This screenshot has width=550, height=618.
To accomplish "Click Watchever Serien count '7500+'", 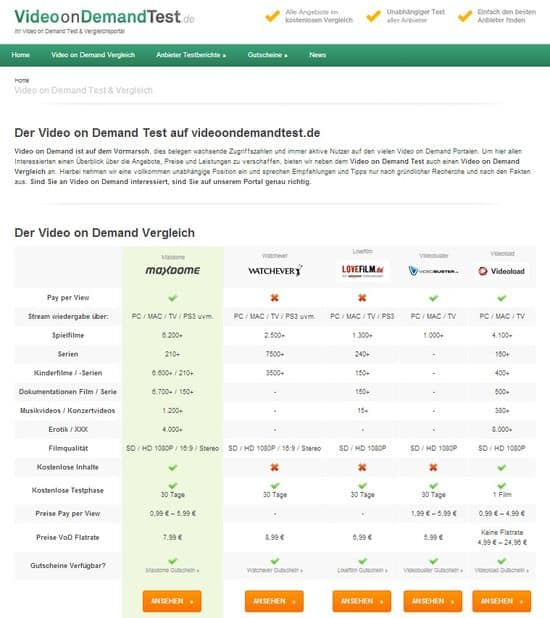I will tap(275, 354).
